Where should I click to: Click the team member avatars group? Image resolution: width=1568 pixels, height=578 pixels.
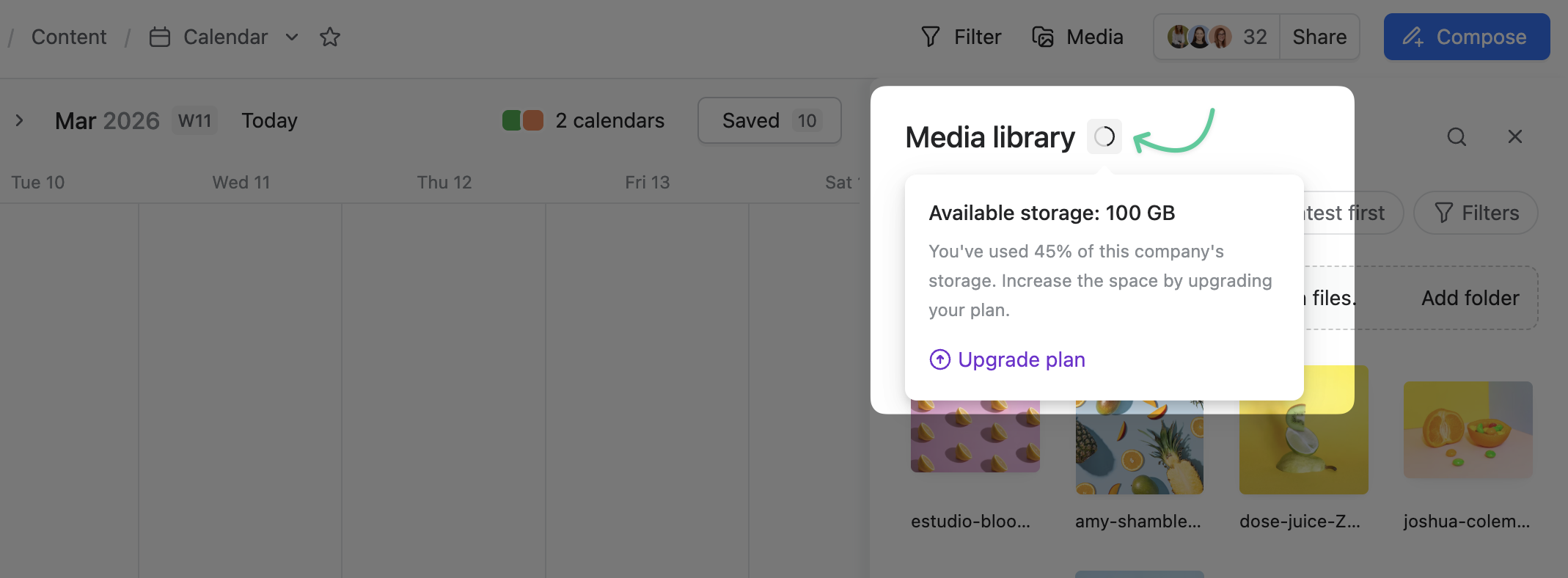[1199, 37]
